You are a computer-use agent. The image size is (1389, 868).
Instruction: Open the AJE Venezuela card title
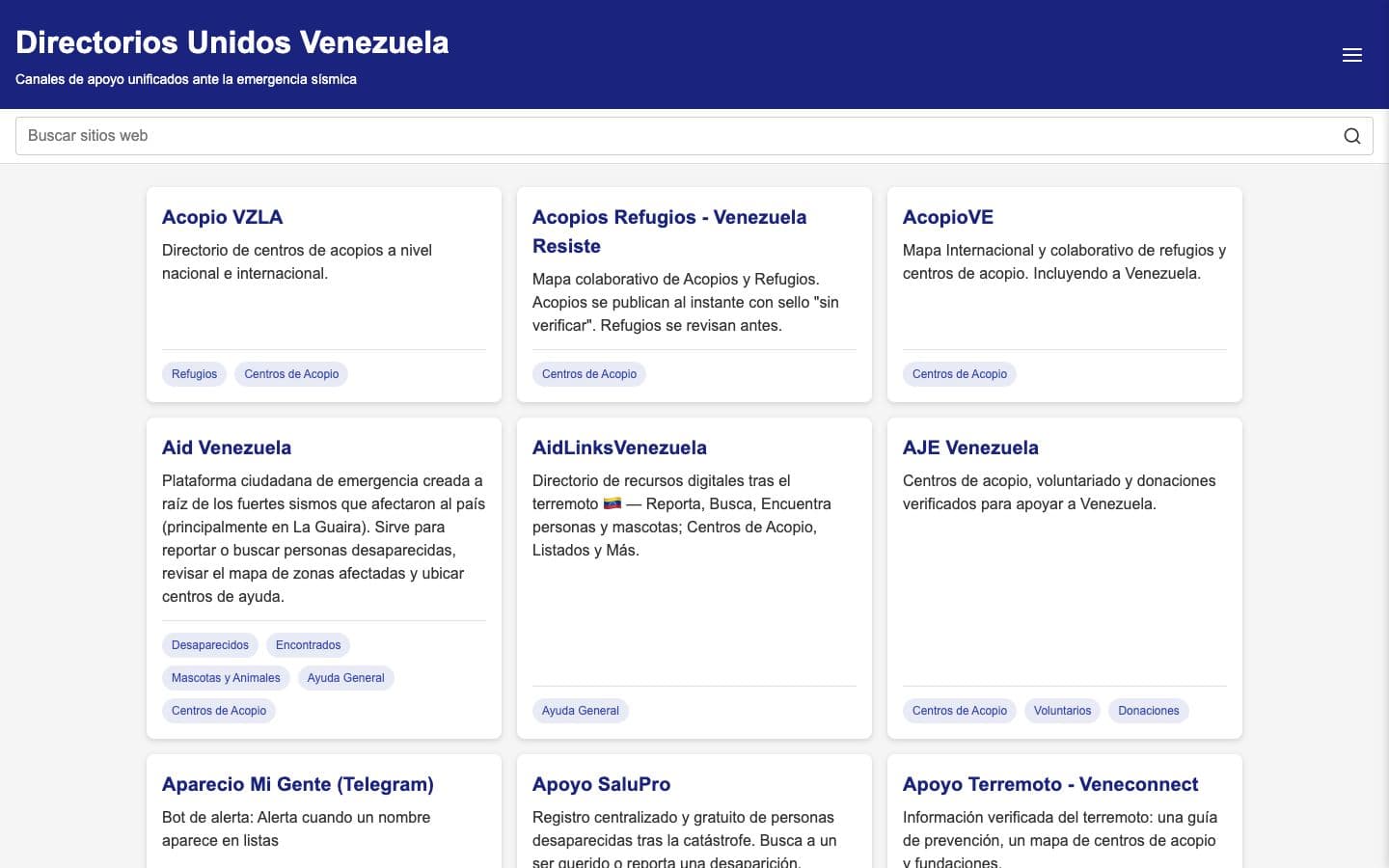click(x=970, y=448)
